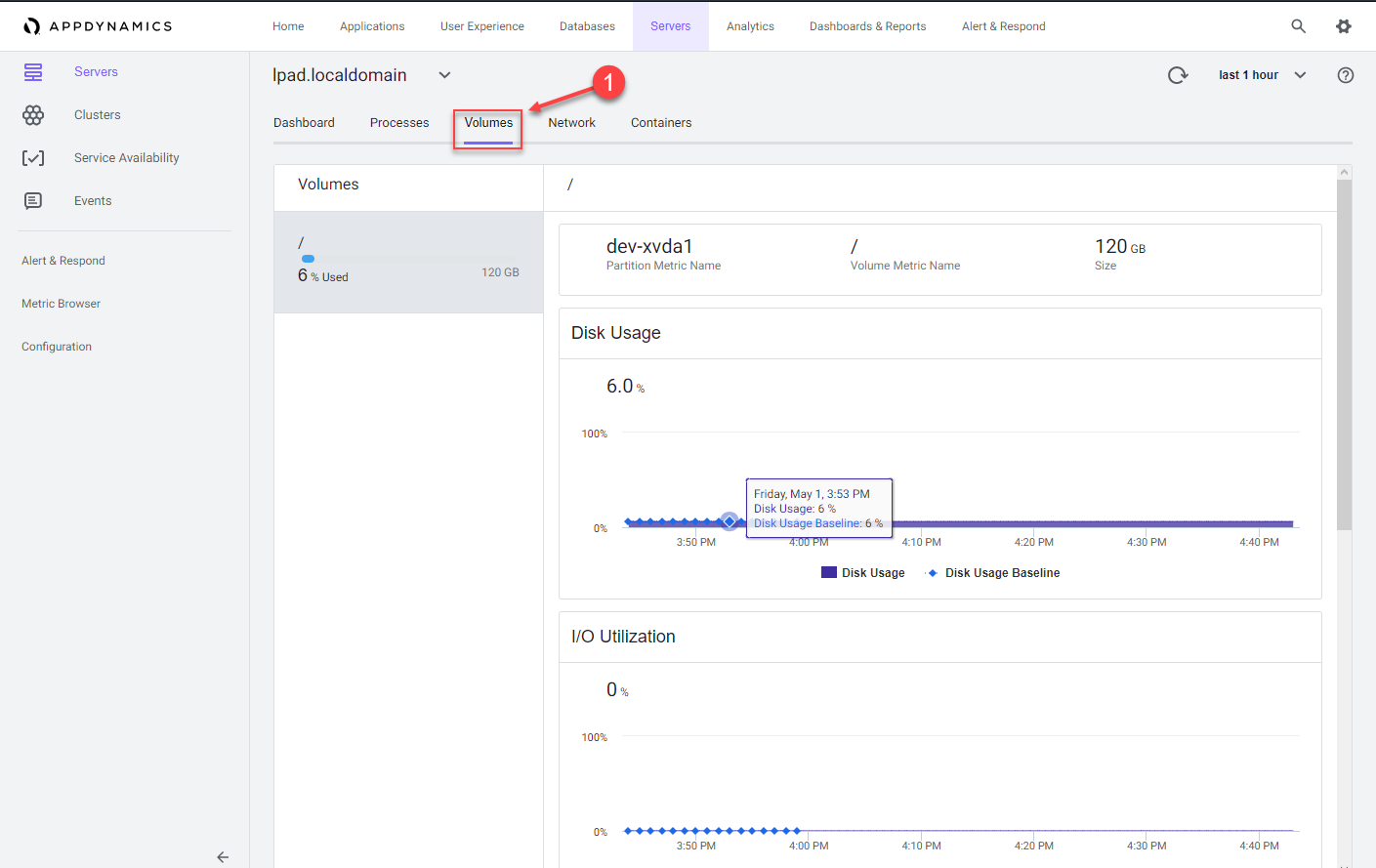The width and height of the screenshot is (1376, 868).
Task: Click the vertical scrollbar thumb
Action: pos(1344,354)
